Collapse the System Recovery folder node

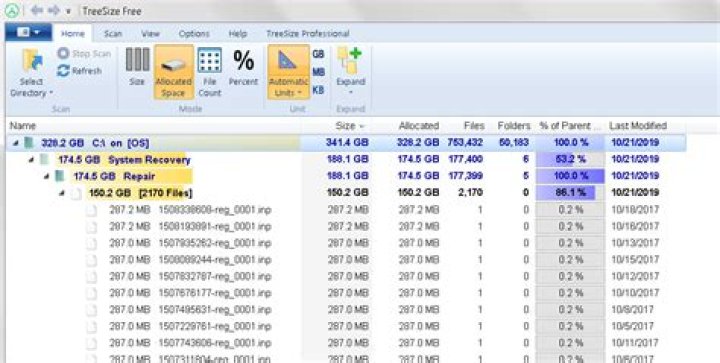coord(31,160)
